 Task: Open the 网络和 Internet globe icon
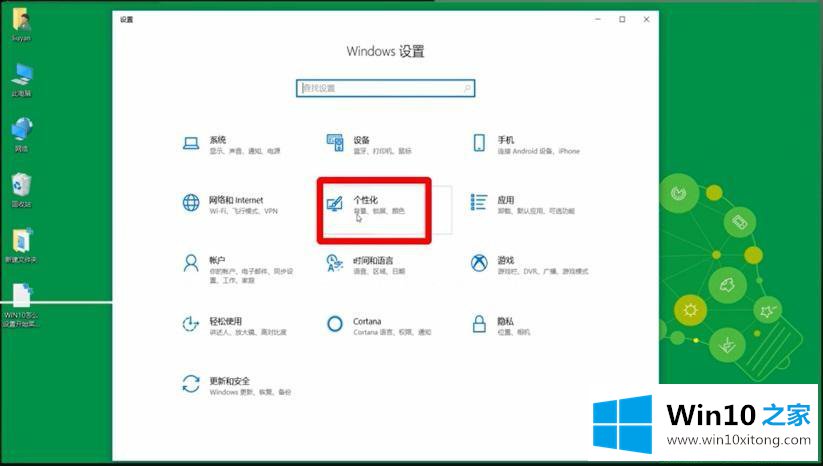pyautogui.click(x=191, y=203)
